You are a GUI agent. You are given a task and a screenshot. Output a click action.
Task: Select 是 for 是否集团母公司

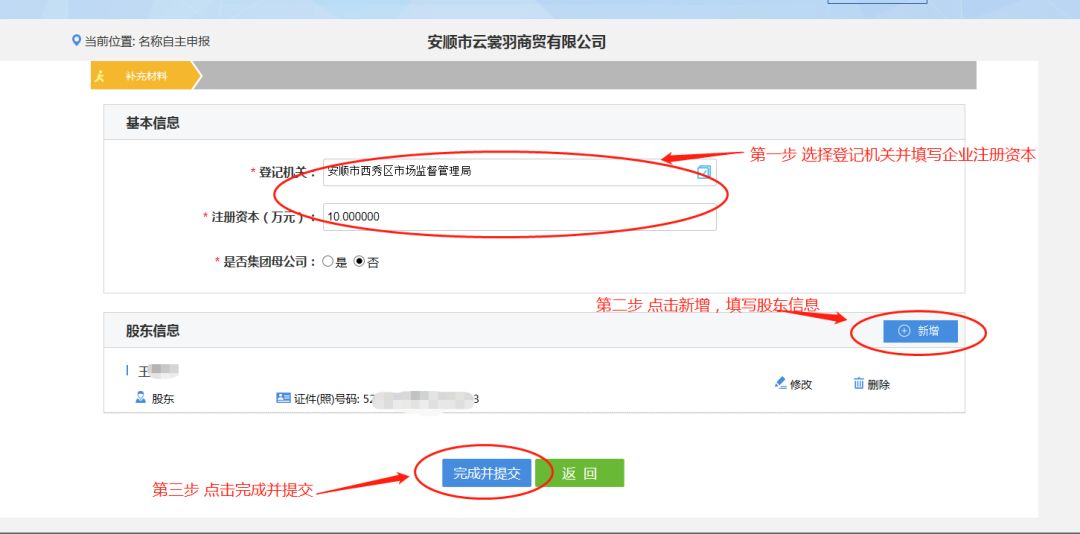click(328, 262)
